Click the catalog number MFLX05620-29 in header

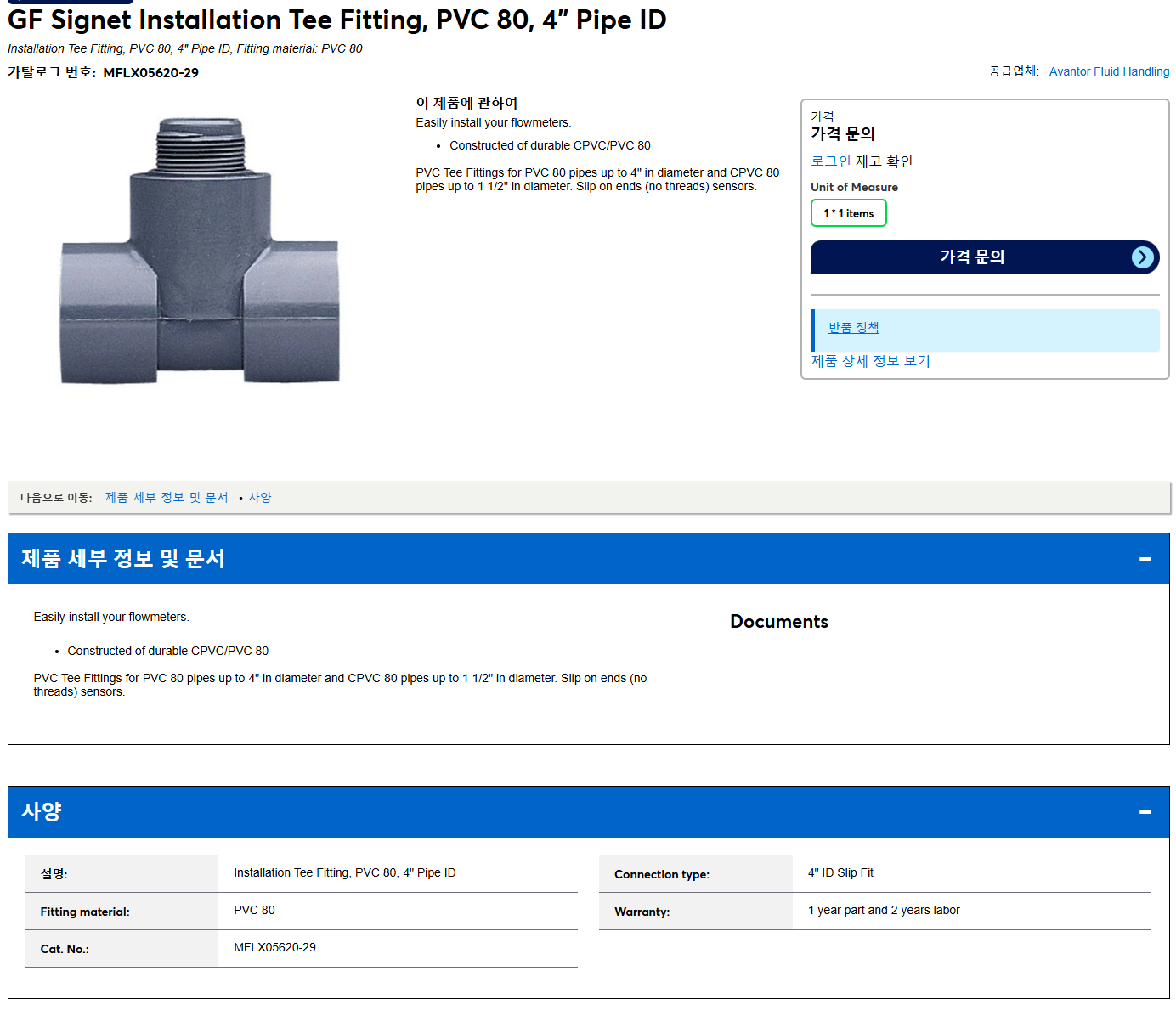[150, 73]
